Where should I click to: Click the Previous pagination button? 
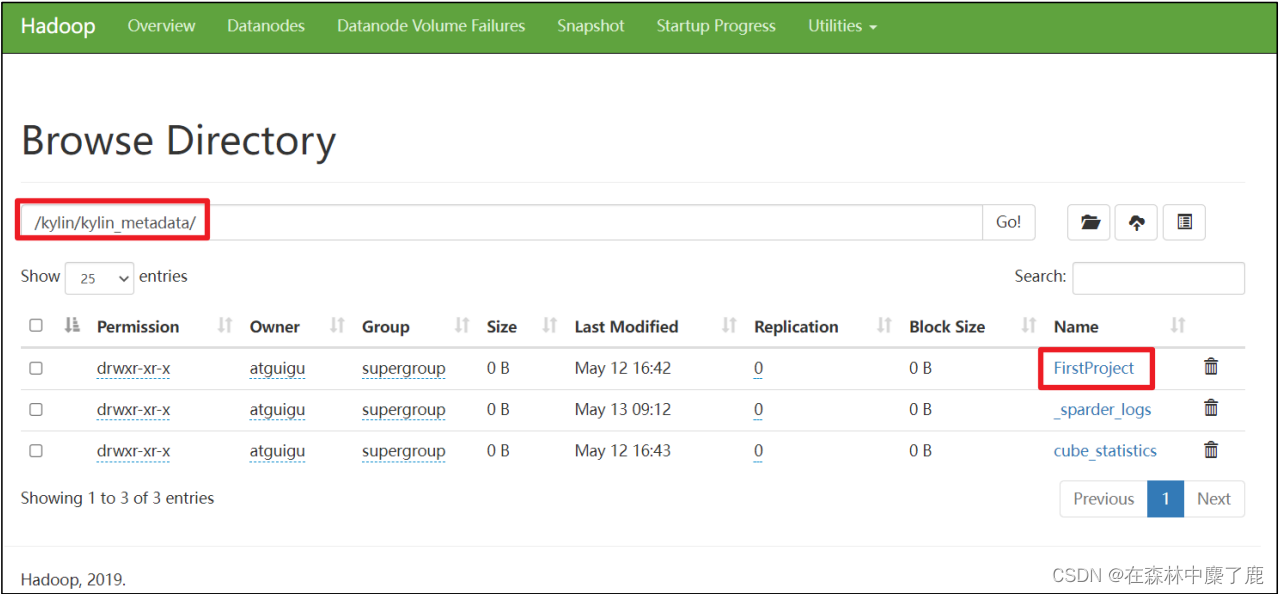1104,498
